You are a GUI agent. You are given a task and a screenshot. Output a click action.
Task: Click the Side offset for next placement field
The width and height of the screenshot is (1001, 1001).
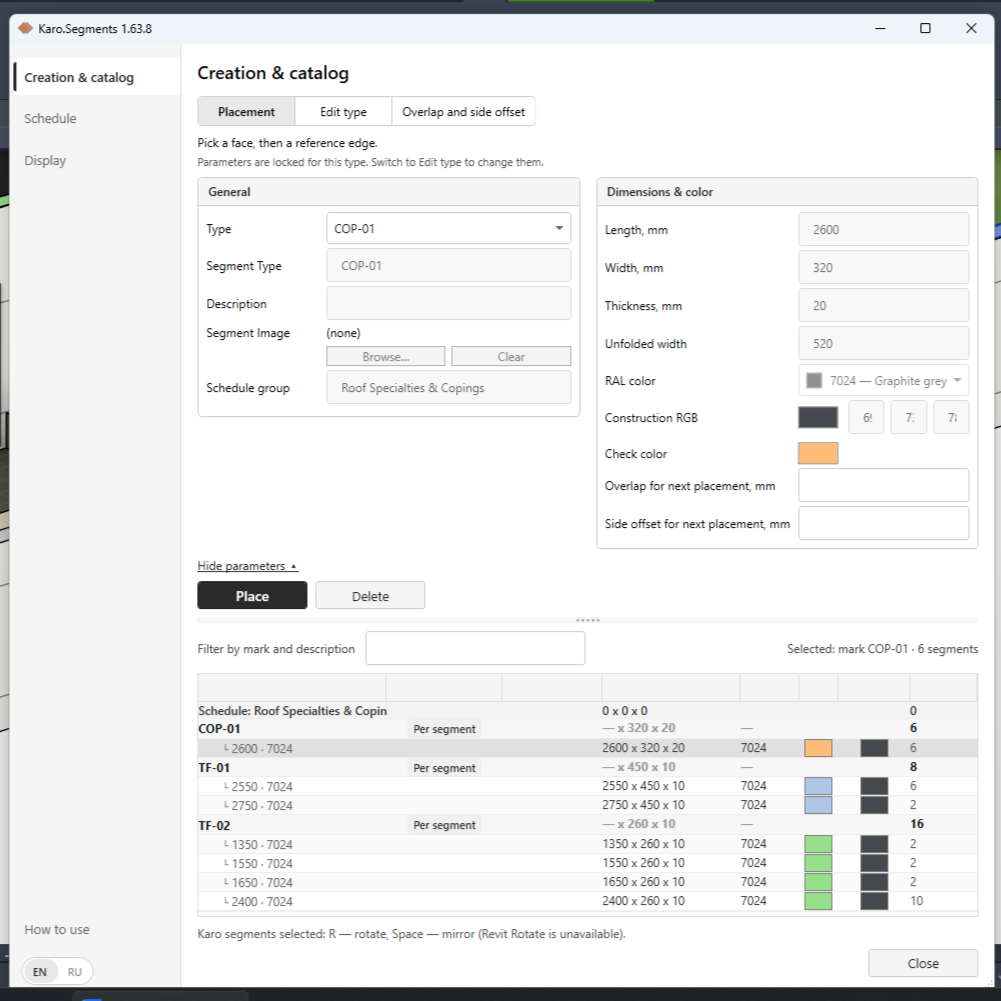(x=884, y=523)
